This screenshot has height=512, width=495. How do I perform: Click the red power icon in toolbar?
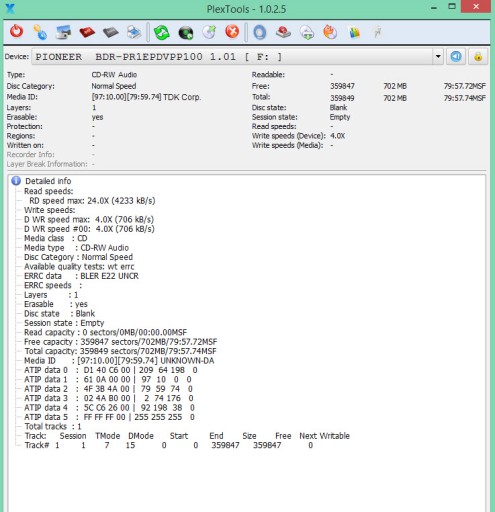tap(16, 32)
